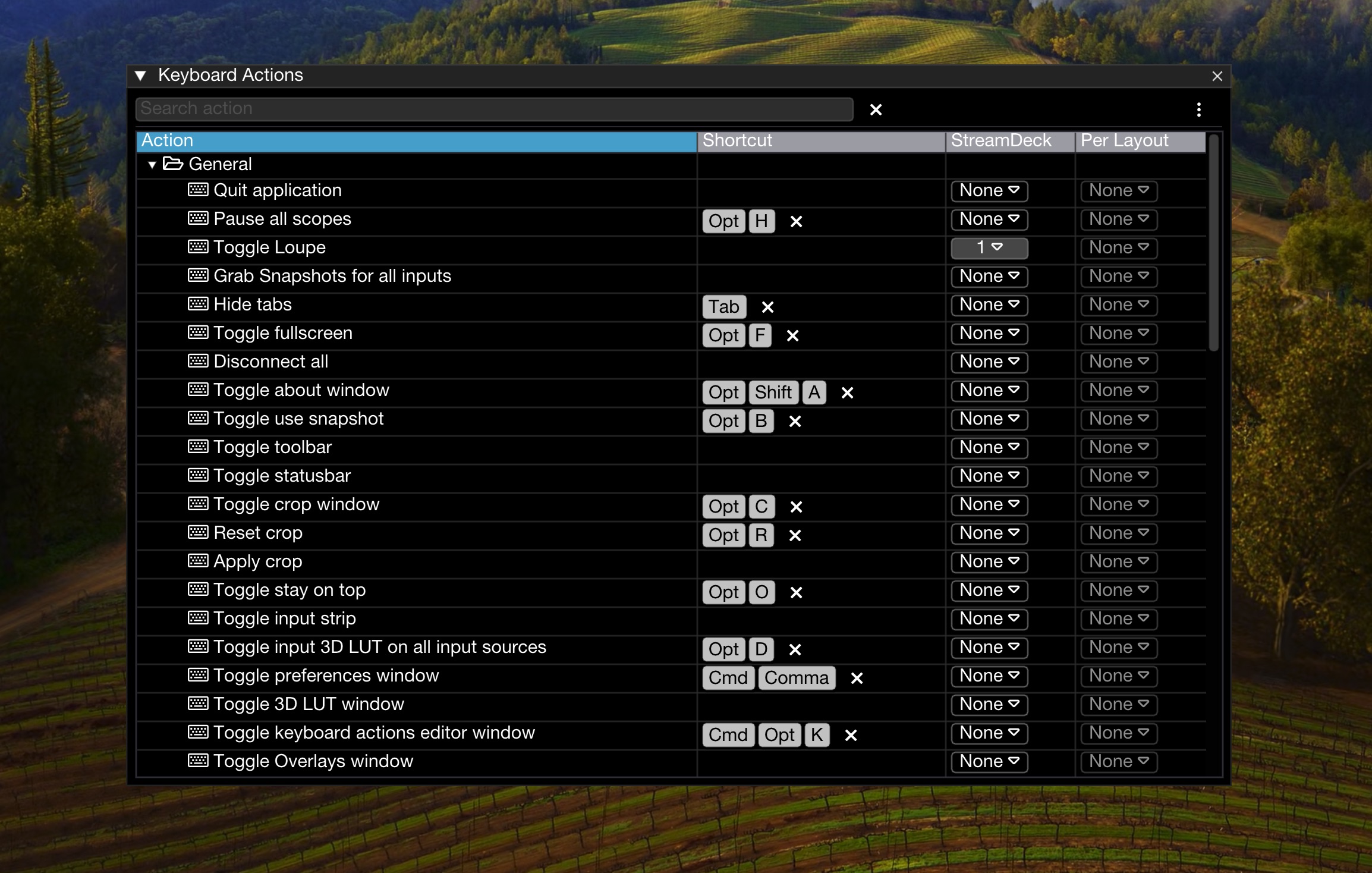Image resolution: width=1372 pixels, height=873 pixels.
Task: Remove Tab shortcut for Hide tabs
Action: [x=767, y=307]
